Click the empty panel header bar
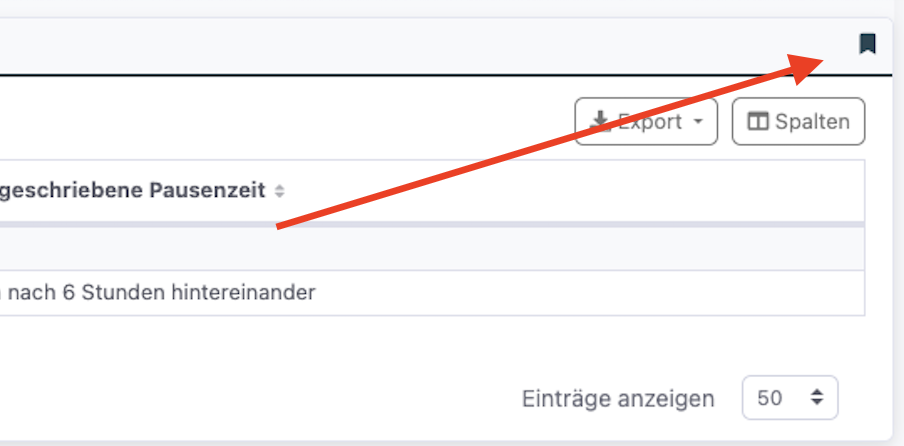 [x=400, y=45]
